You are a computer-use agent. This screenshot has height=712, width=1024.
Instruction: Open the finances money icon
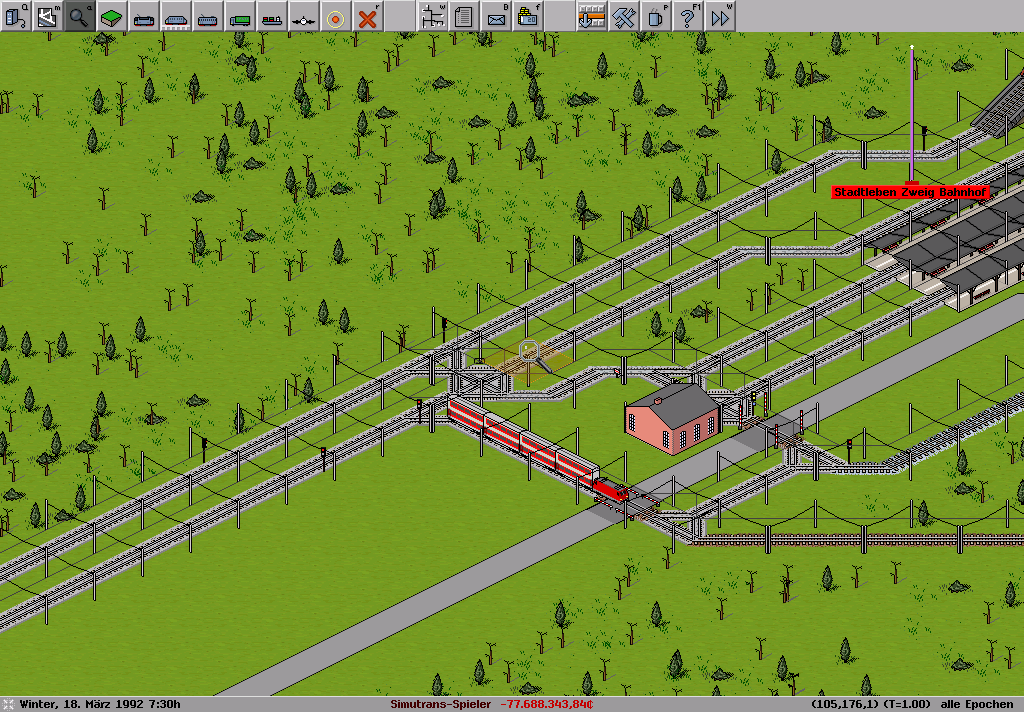point(527,16)
